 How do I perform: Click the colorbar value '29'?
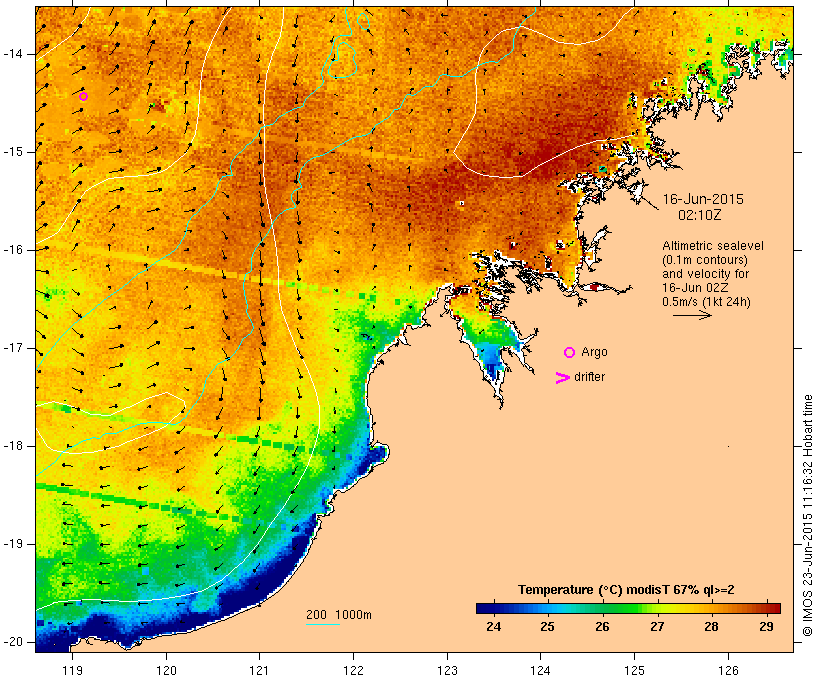(x=766, y=627)
